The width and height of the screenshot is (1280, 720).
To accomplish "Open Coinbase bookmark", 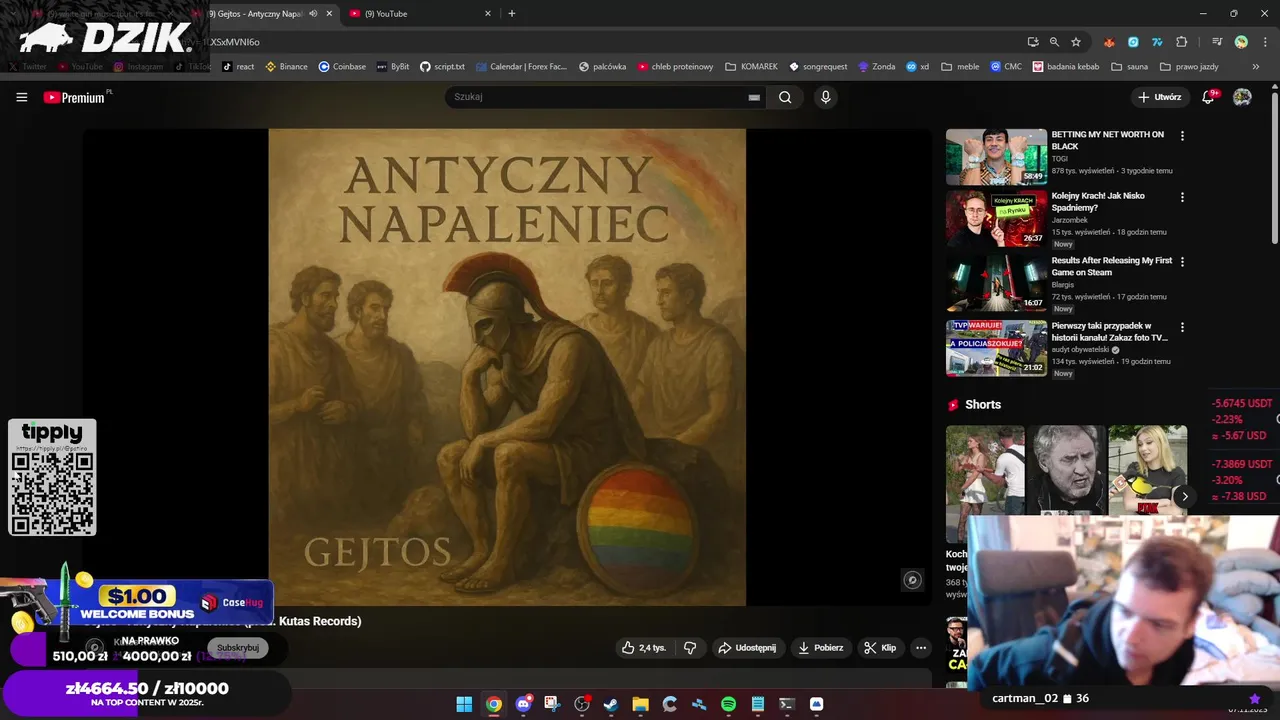I will pyautogui.click(x=342, y=67).
